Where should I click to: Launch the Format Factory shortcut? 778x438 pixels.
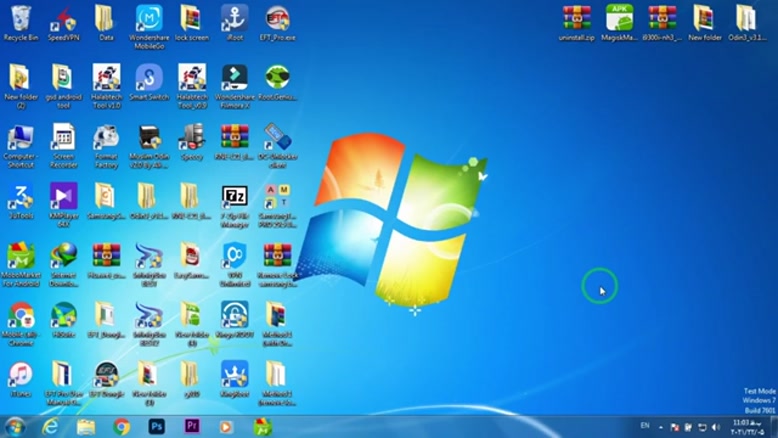(x=106, y=146)
